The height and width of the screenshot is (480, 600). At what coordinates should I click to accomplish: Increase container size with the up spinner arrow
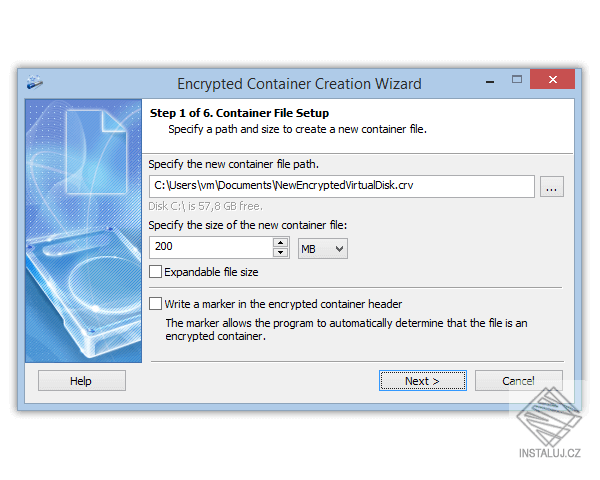[x=280, y=243]
